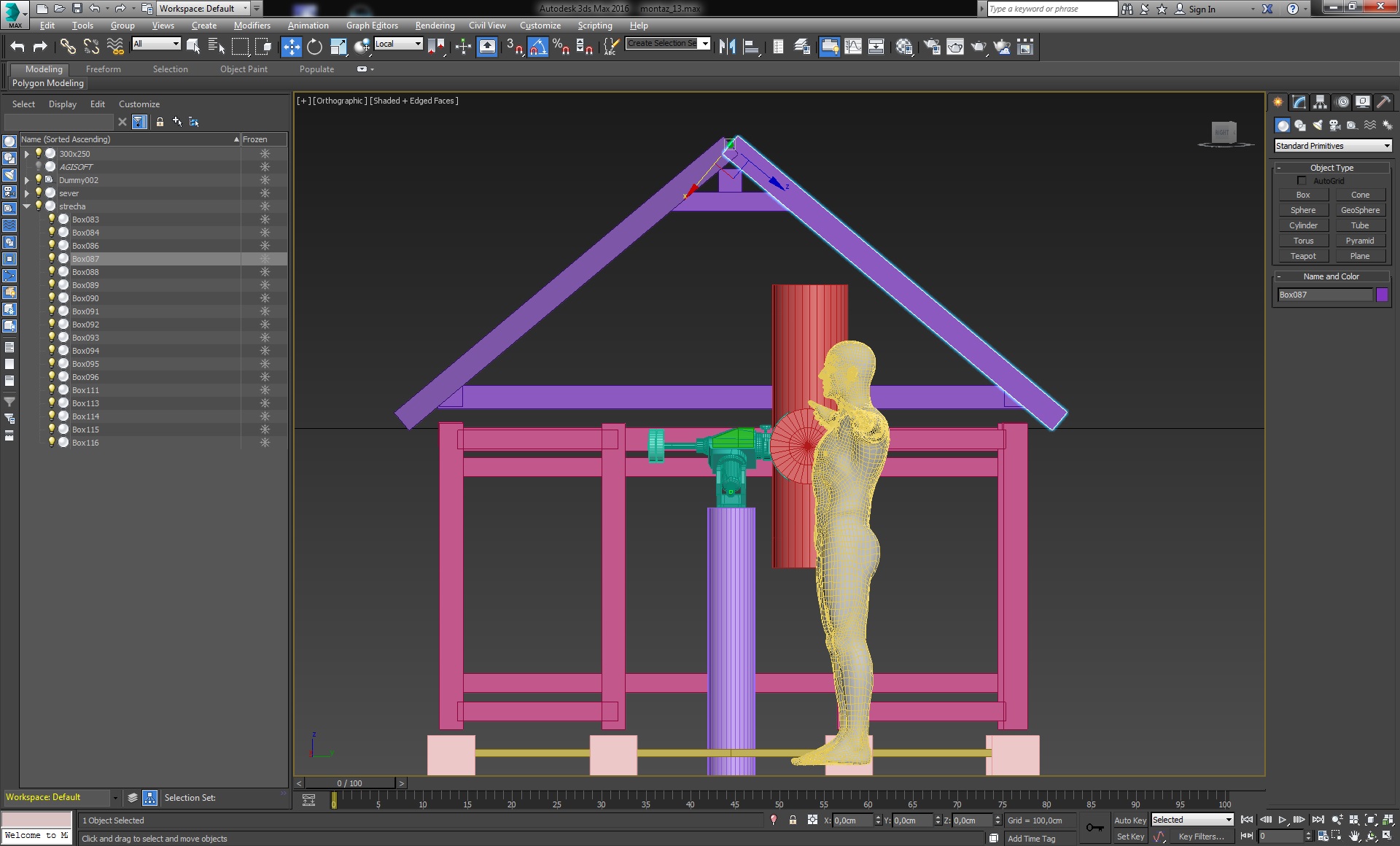Toggle visibility bulb of the sever layer
The width and height of the screenshot is (1400, 846).
click(39, 193)
